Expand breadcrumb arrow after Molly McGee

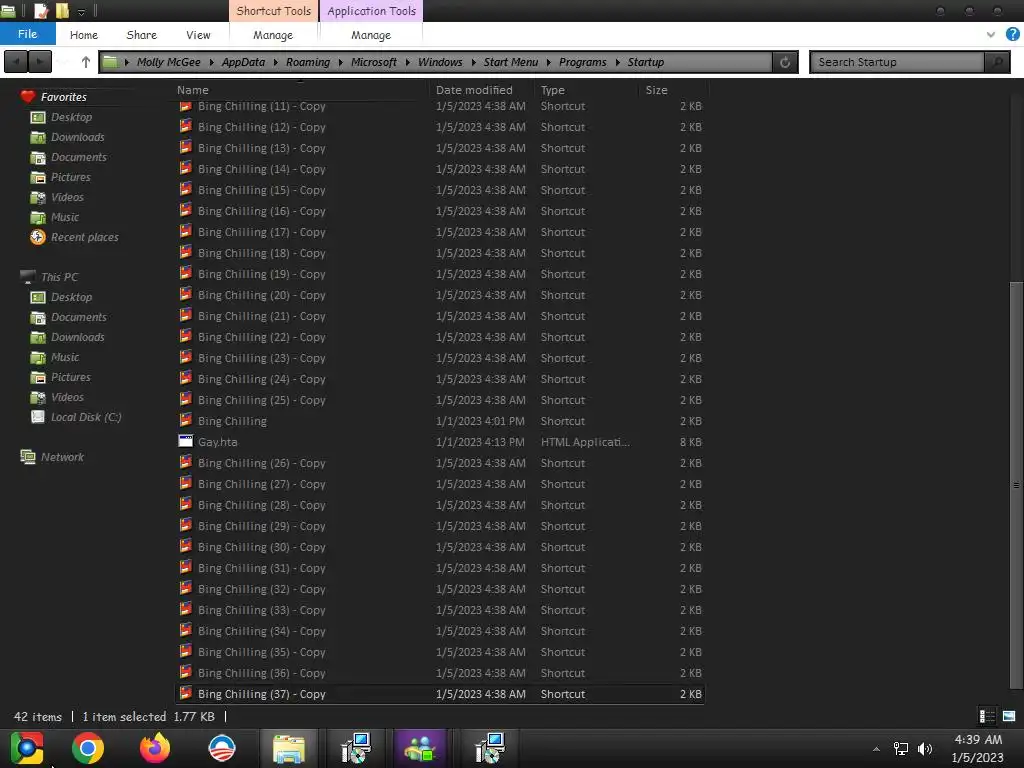coord(212,62)
